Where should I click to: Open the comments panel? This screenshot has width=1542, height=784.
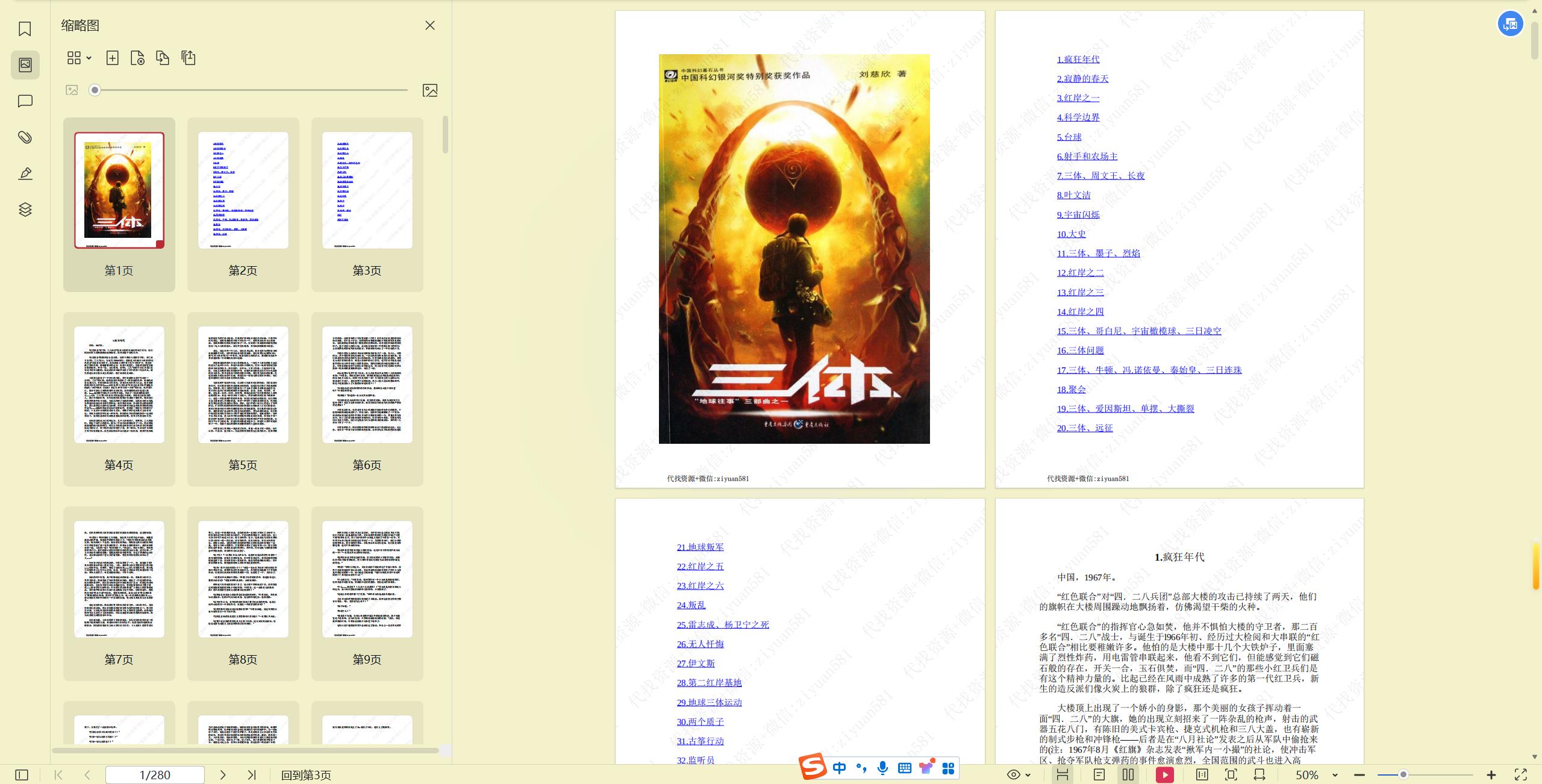25,101
